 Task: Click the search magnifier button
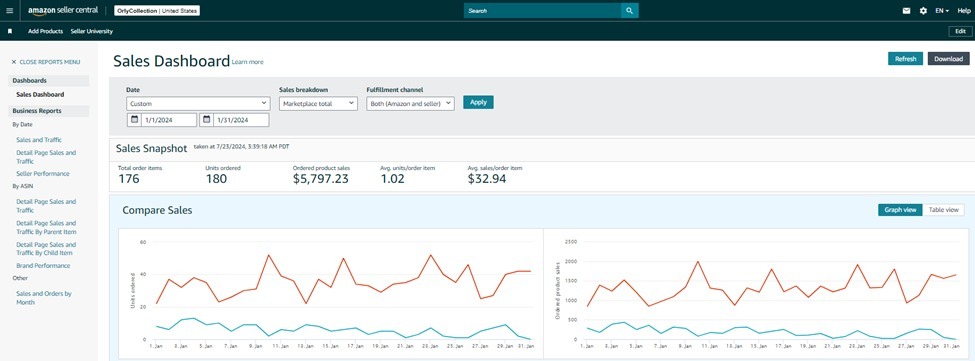pyautogui.click(x=629, y=11)
